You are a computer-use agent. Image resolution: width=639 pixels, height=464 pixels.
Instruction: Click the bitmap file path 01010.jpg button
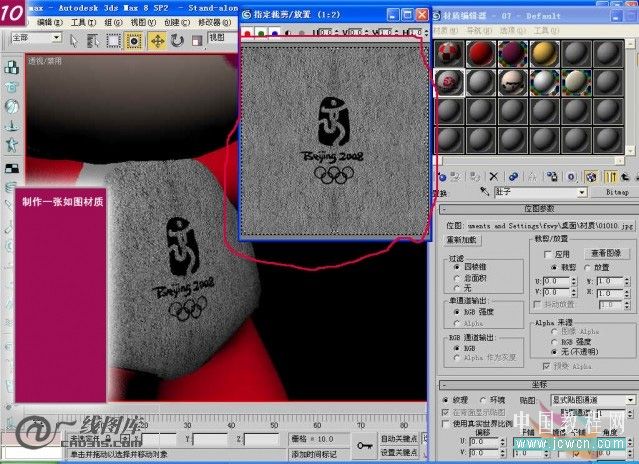pyautogui.click(x=551, y=225)
